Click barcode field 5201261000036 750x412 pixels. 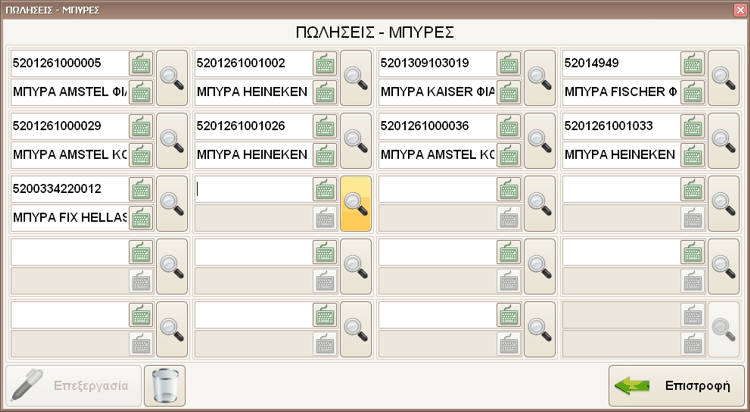pos(437,126)
